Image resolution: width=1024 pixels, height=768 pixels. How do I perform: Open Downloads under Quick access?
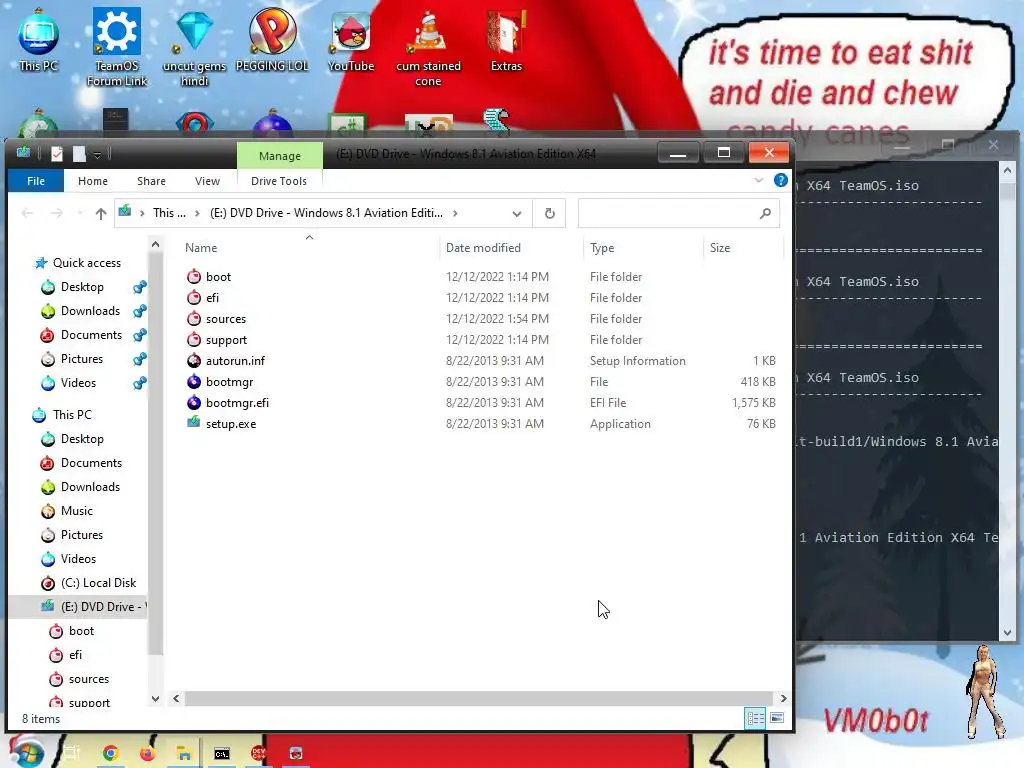point(90,311)
